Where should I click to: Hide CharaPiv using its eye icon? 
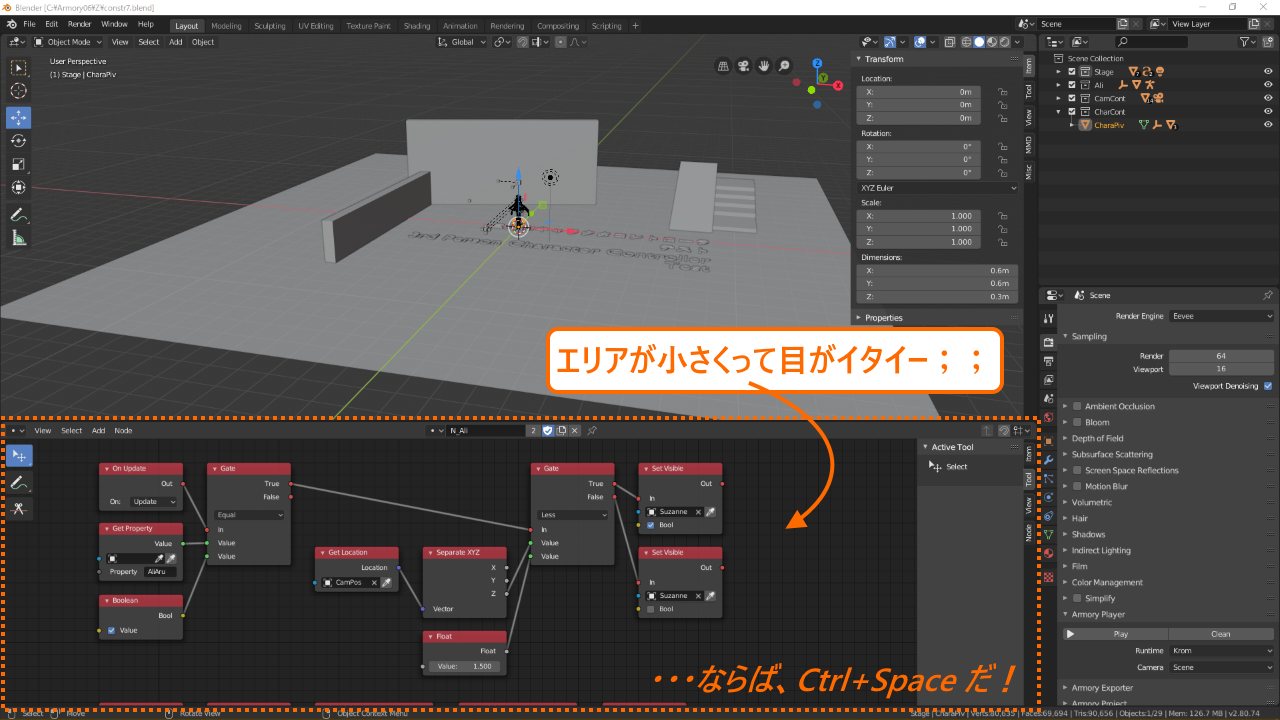[1268, 125]
